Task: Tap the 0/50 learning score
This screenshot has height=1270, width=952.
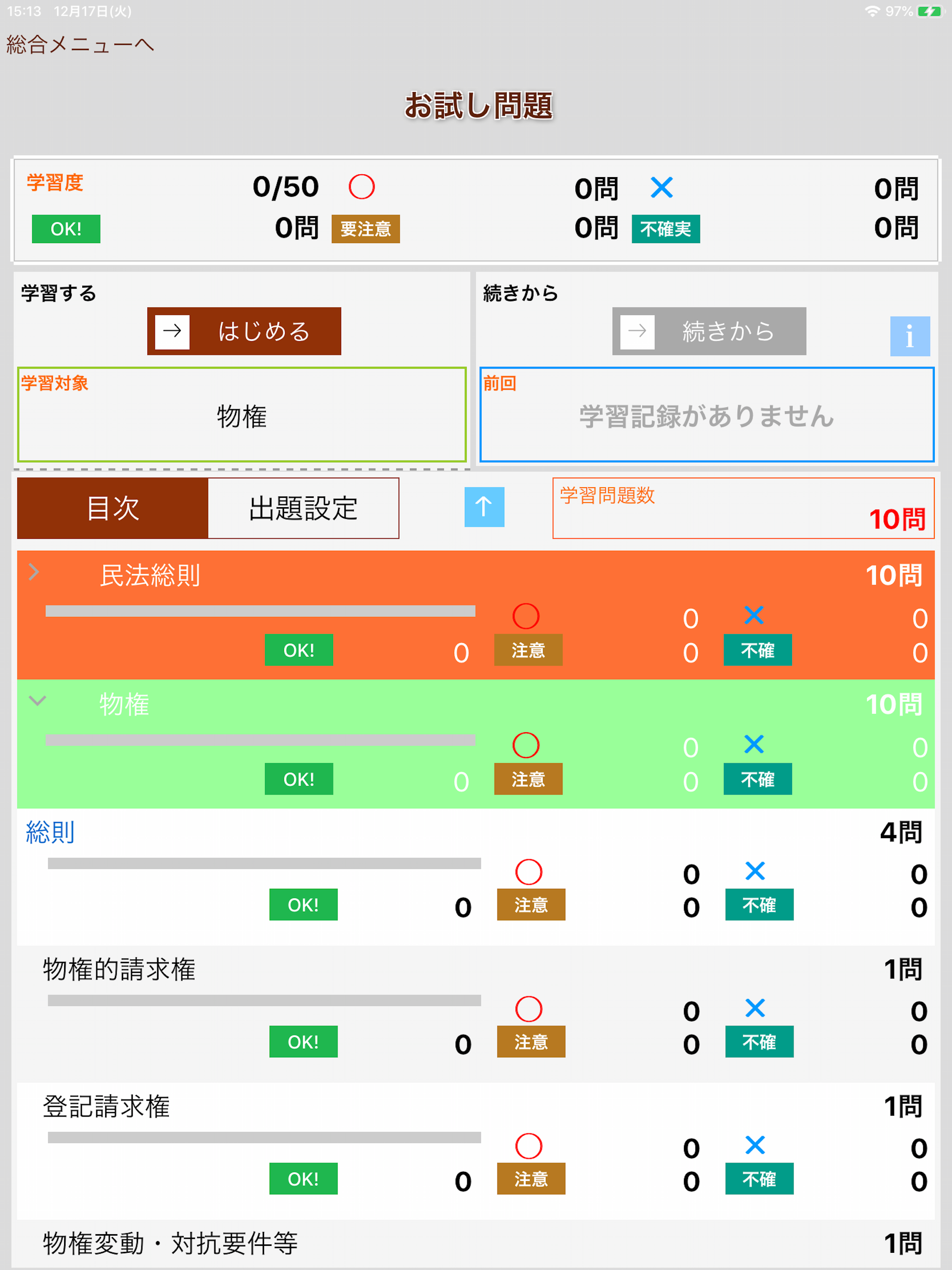Action: 286,187
